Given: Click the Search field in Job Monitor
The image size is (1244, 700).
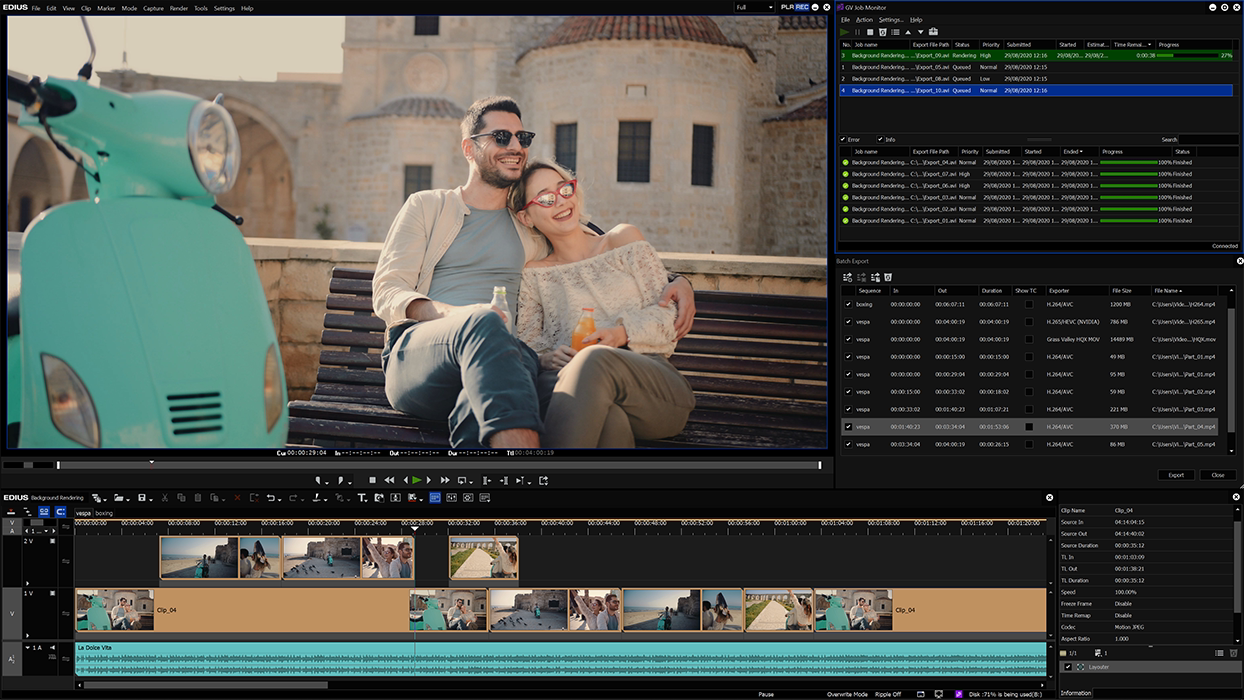Looking at the screenshot, I should tap(1208, 139).
